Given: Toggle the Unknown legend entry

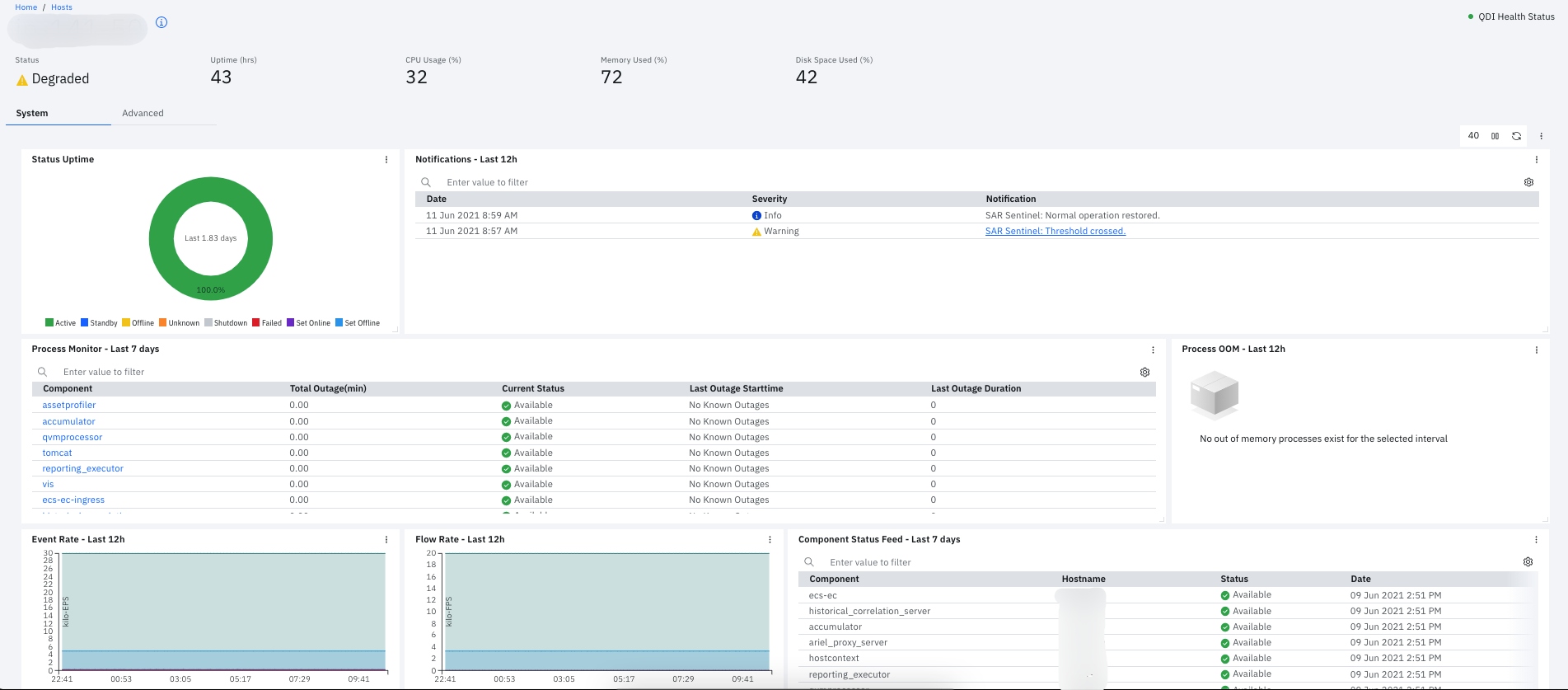Looking at the screenshot, I should (179, 323).
